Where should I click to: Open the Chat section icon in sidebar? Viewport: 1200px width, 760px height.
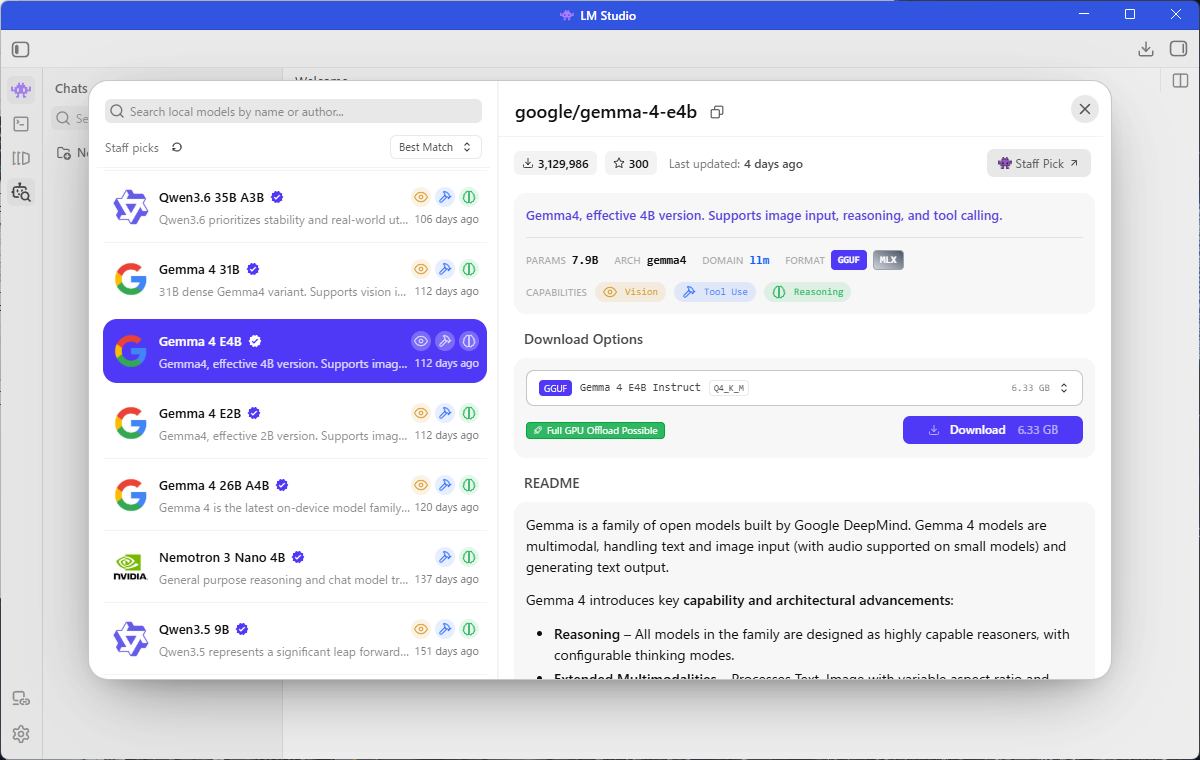21,90
